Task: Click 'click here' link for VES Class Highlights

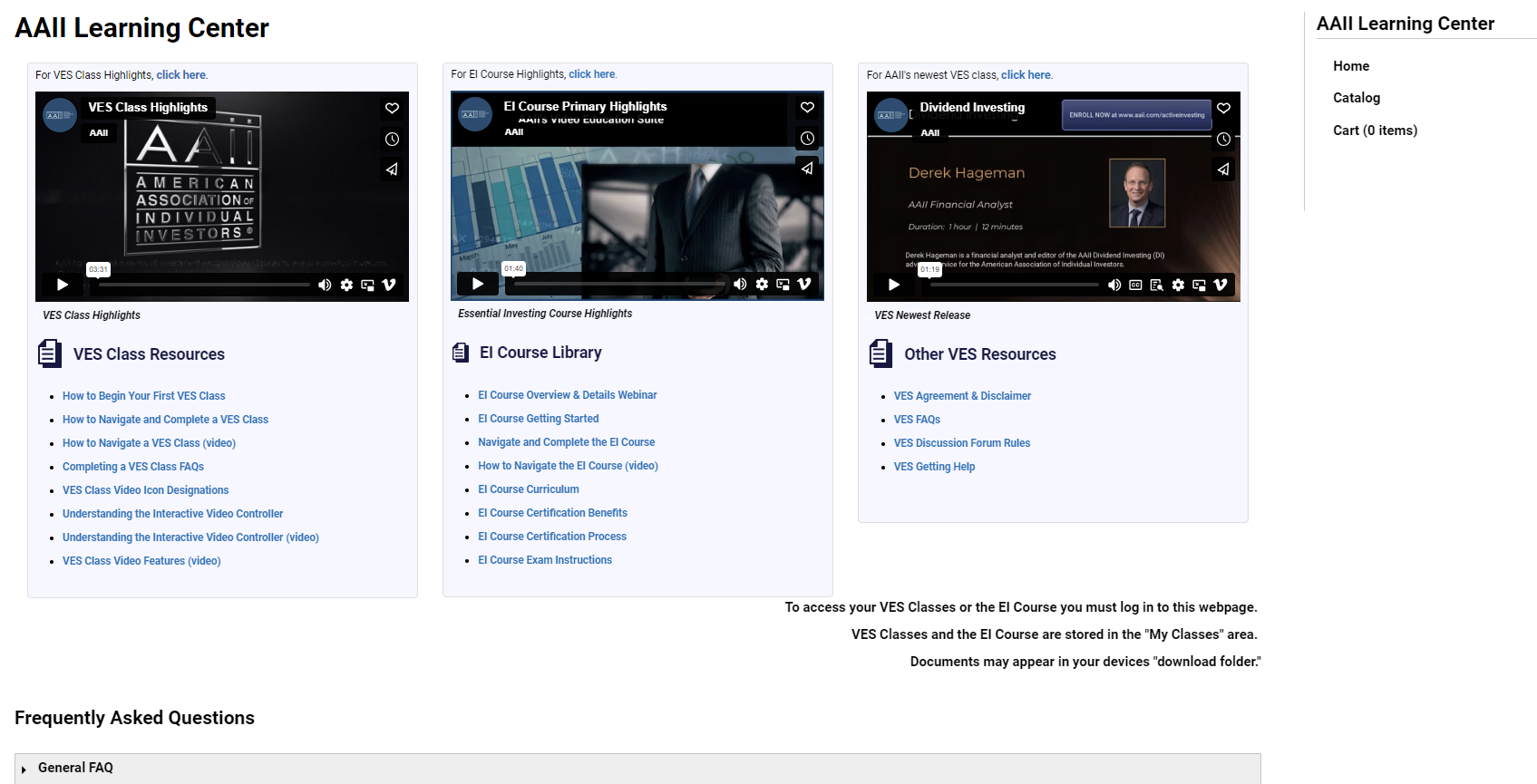Action: coord(181,75)
